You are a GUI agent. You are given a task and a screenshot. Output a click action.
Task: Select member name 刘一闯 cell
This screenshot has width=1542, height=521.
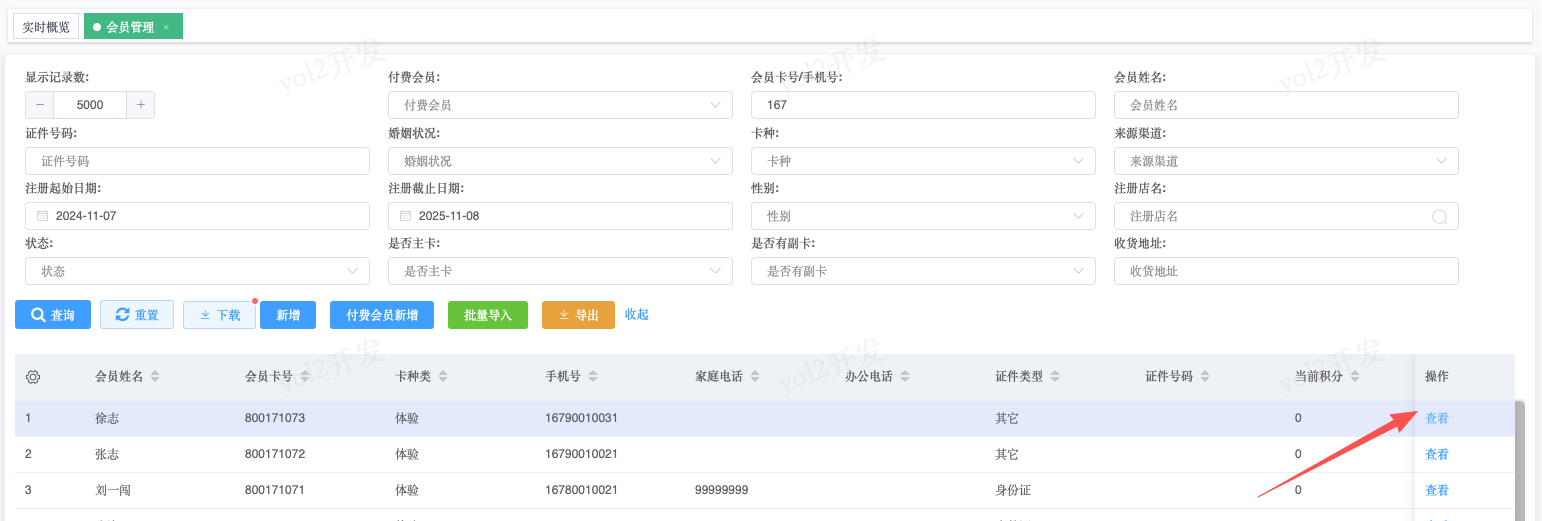[x=113, y=490]
